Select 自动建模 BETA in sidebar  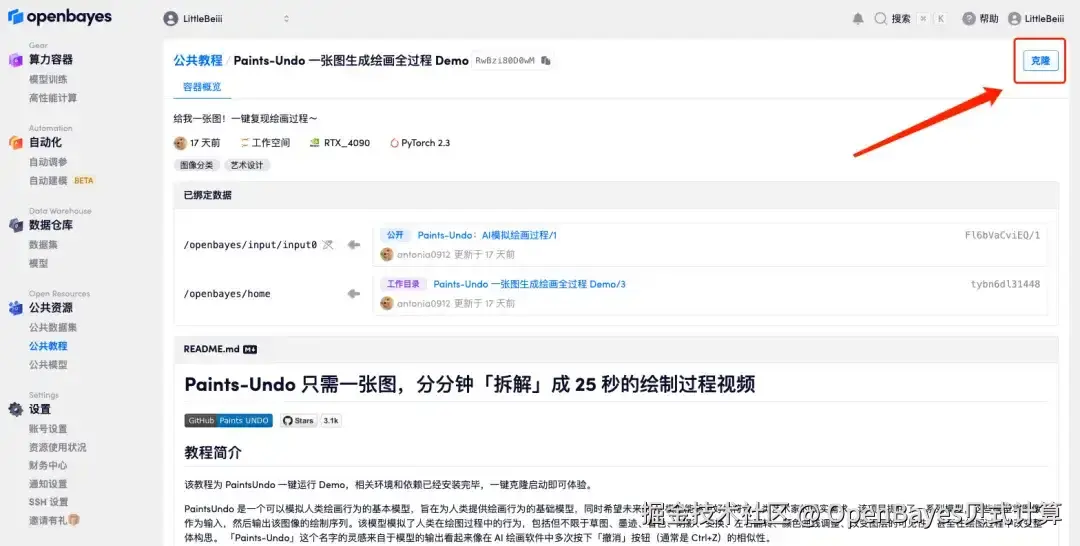coord(61,180)
